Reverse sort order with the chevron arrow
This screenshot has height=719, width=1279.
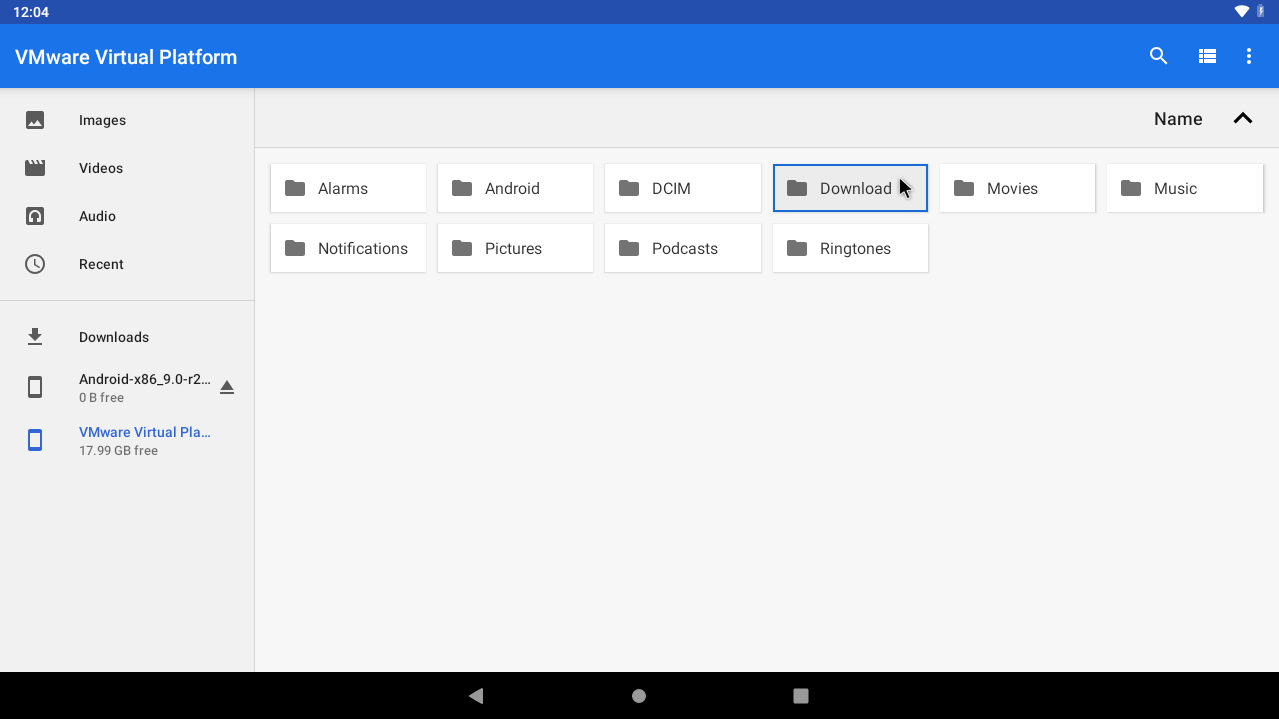tap(1243, 118)
